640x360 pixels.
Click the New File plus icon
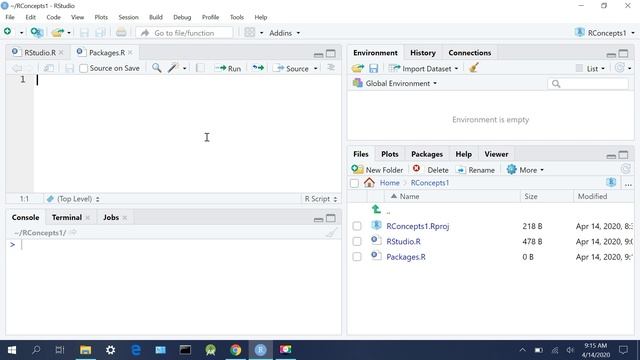[7, 32]
